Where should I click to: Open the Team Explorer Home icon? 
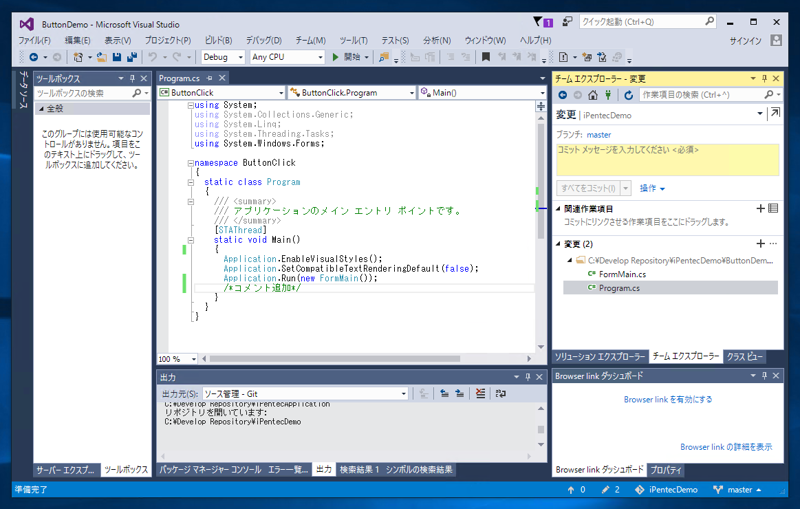click(x=593, y=95)
